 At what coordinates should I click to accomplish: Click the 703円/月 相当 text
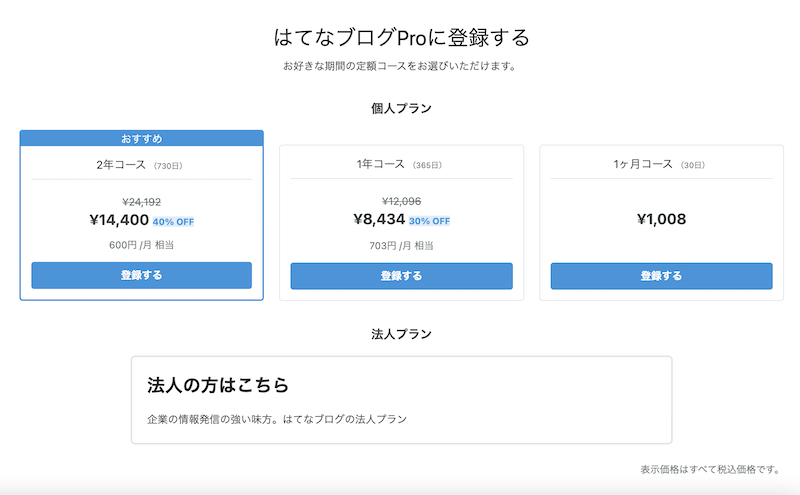point(401,245)
